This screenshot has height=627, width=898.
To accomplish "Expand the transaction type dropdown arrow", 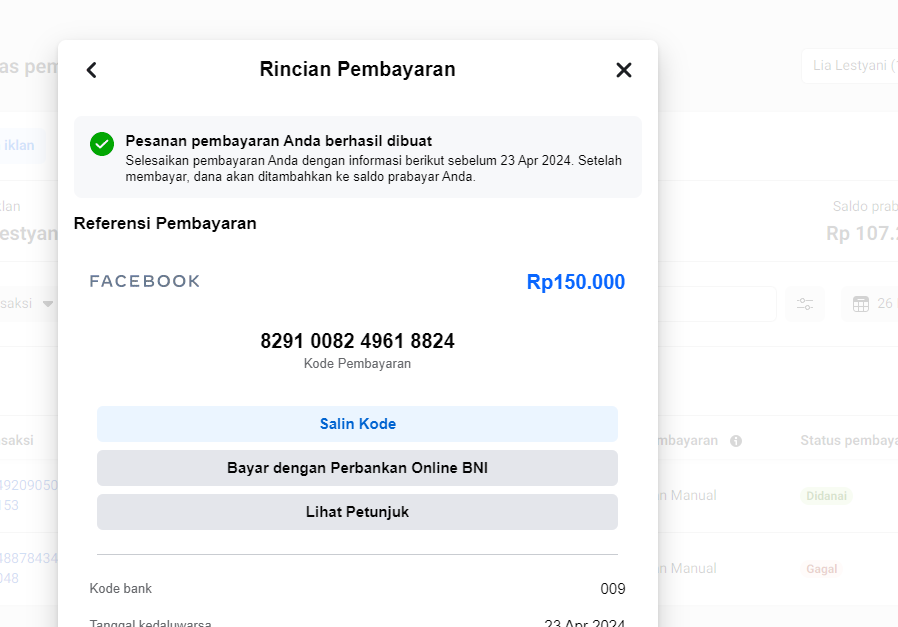I will tap(48, 303).
